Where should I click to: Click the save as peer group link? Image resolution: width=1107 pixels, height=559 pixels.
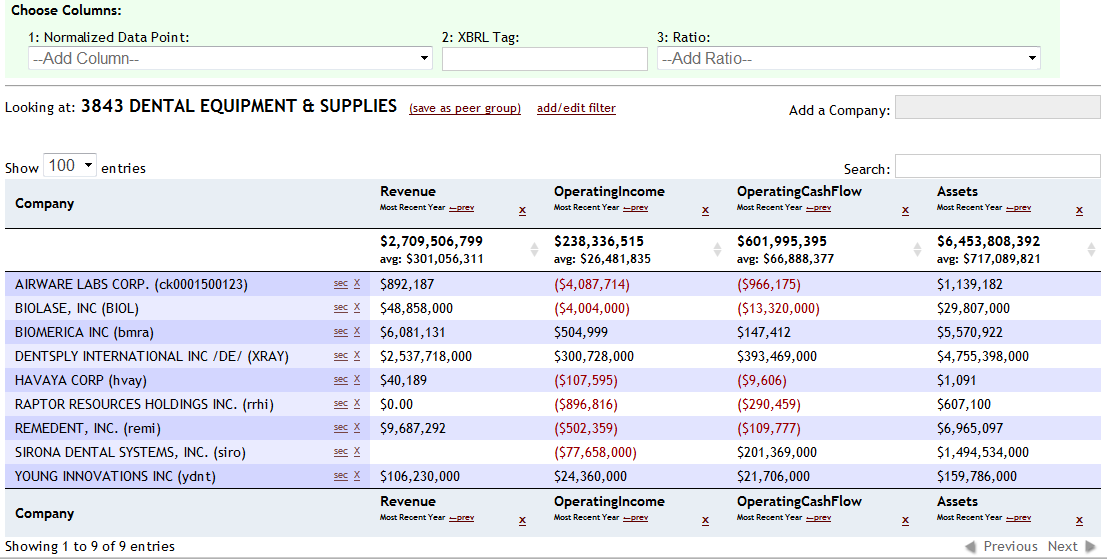click(465, 108)
